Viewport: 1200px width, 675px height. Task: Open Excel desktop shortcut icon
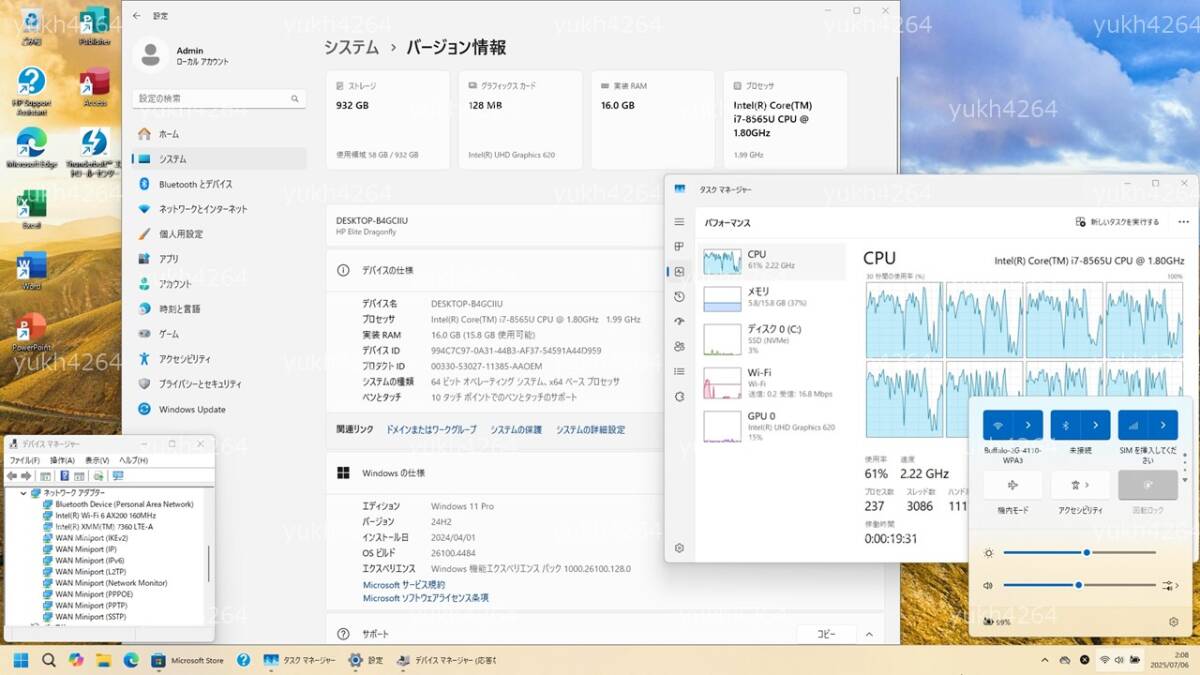point(31,205)
